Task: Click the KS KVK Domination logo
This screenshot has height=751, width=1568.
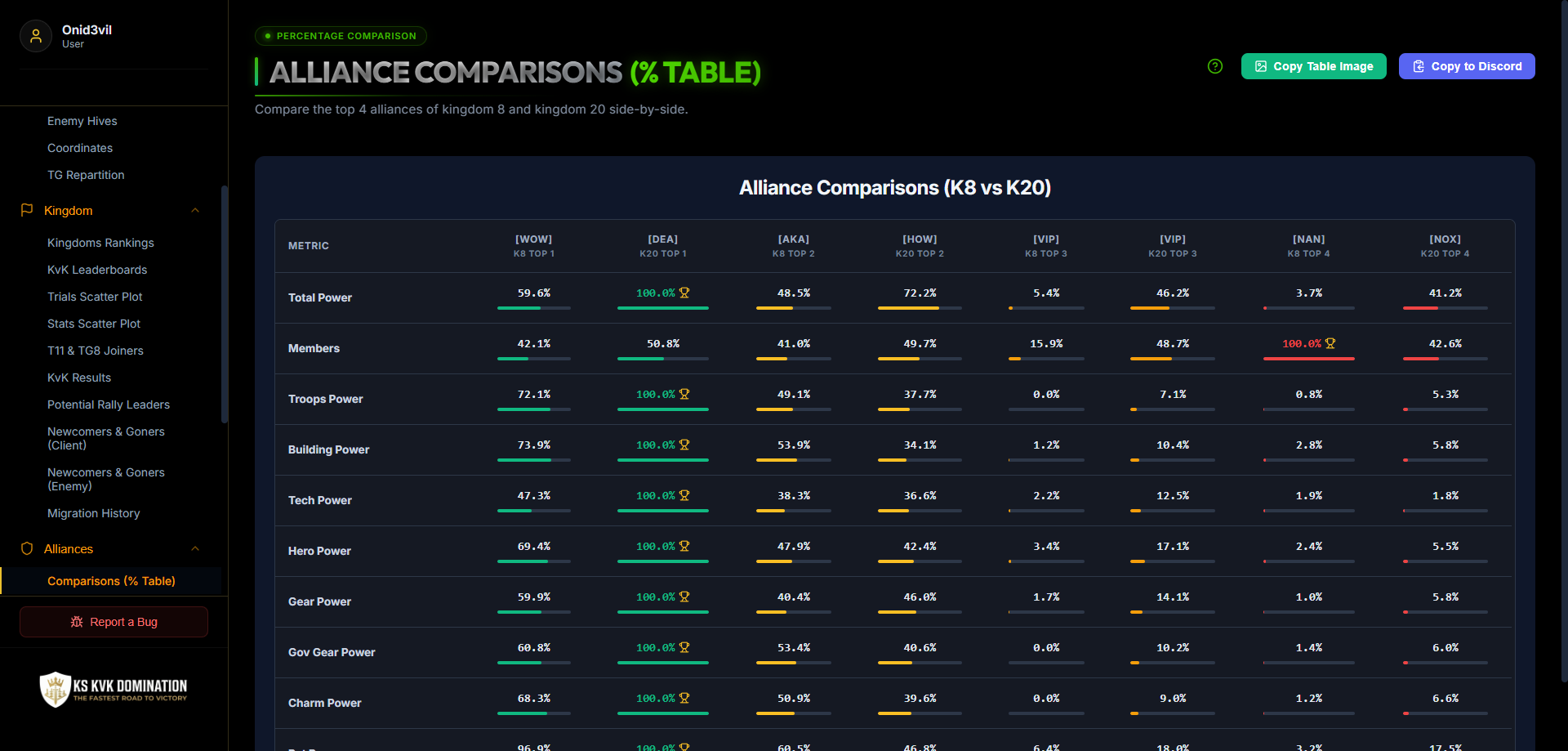Action: pyautogui.click(x=114, y=689)
